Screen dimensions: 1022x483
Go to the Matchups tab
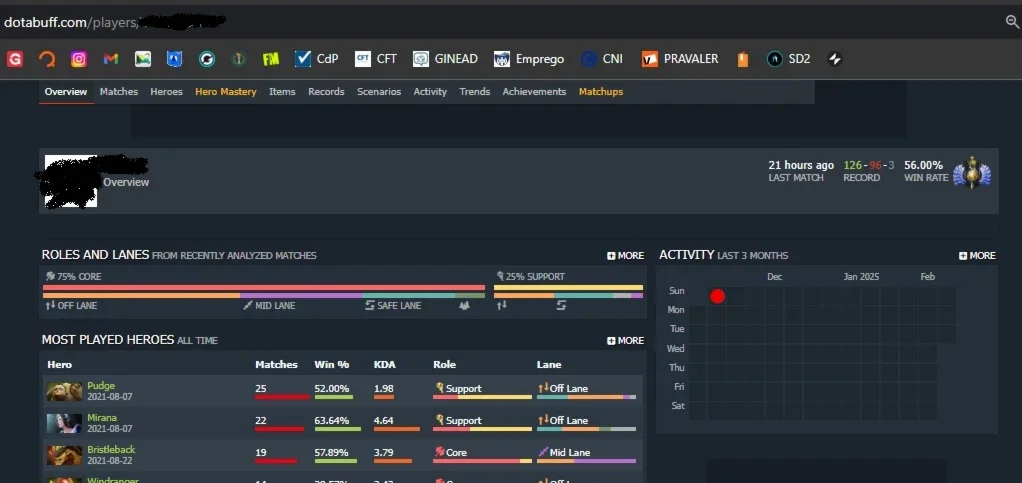pos(601,92)
